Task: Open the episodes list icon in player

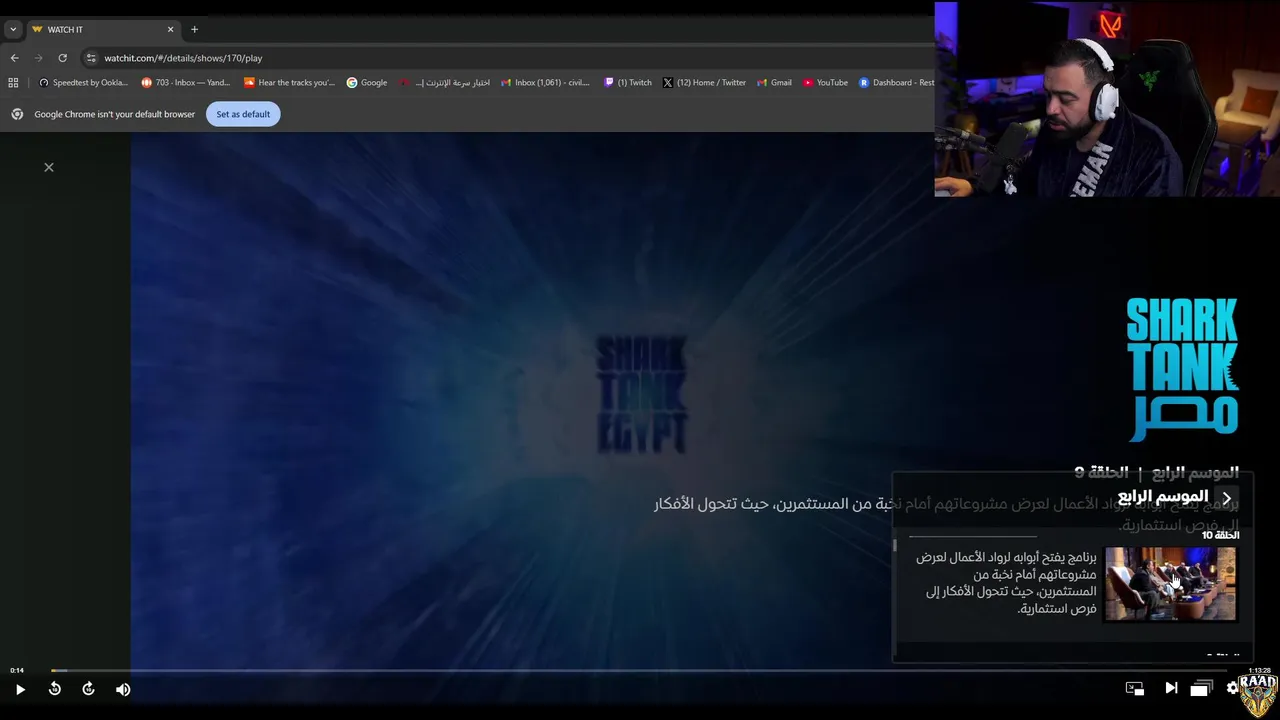Action: pyautogui.click(x=1201, y=688)
